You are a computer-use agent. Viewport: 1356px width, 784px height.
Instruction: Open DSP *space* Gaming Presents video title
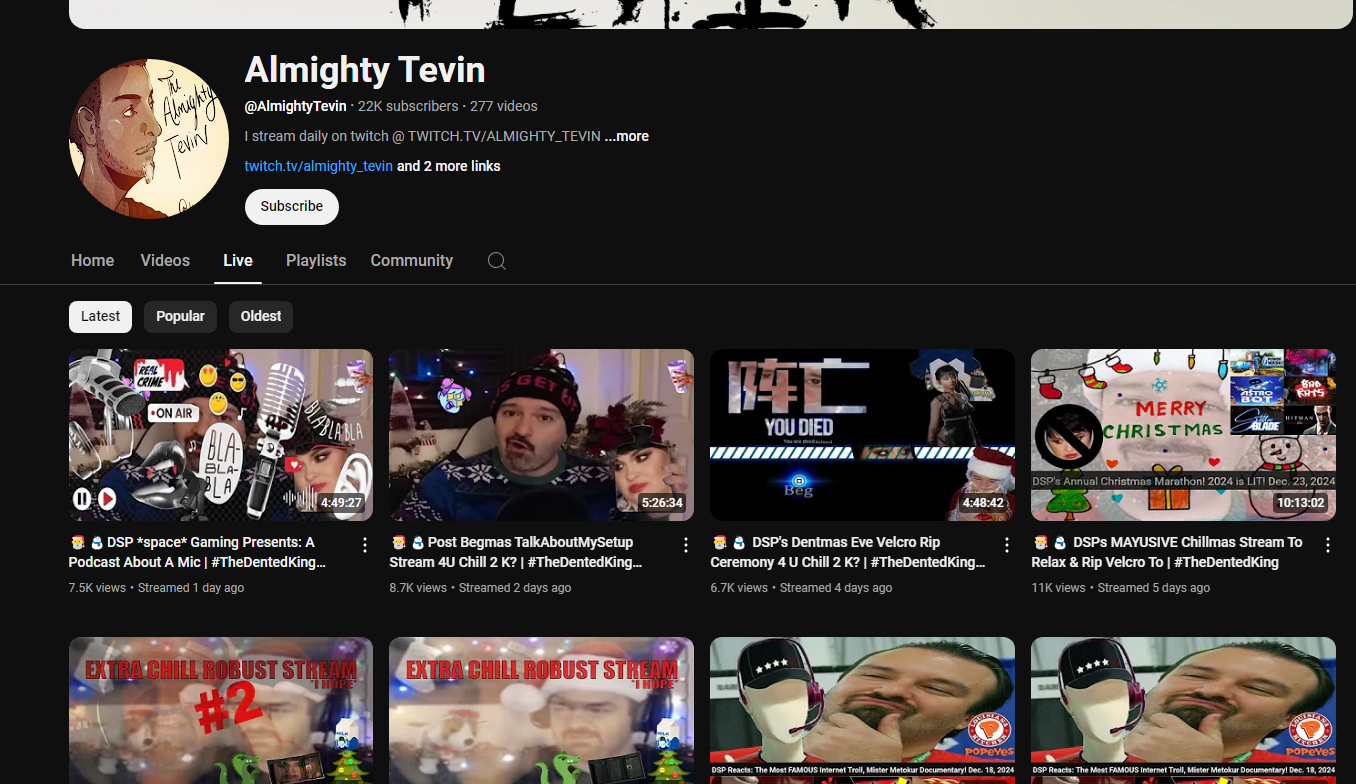pos(197,552)
